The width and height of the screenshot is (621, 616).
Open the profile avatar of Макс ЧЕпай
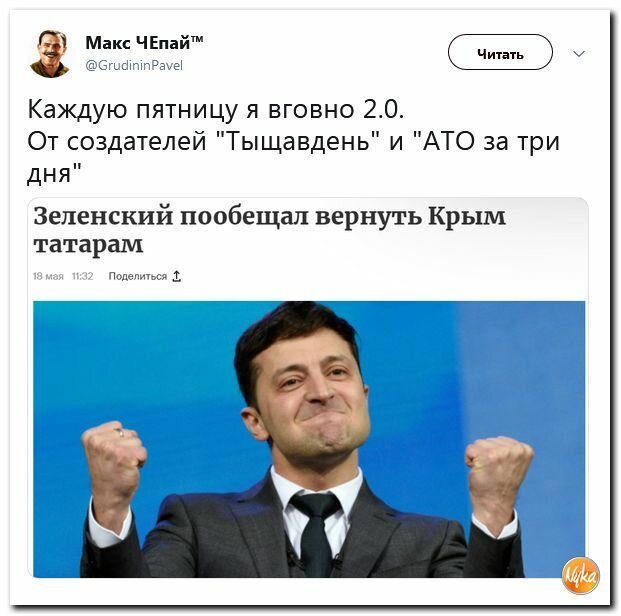50,54
